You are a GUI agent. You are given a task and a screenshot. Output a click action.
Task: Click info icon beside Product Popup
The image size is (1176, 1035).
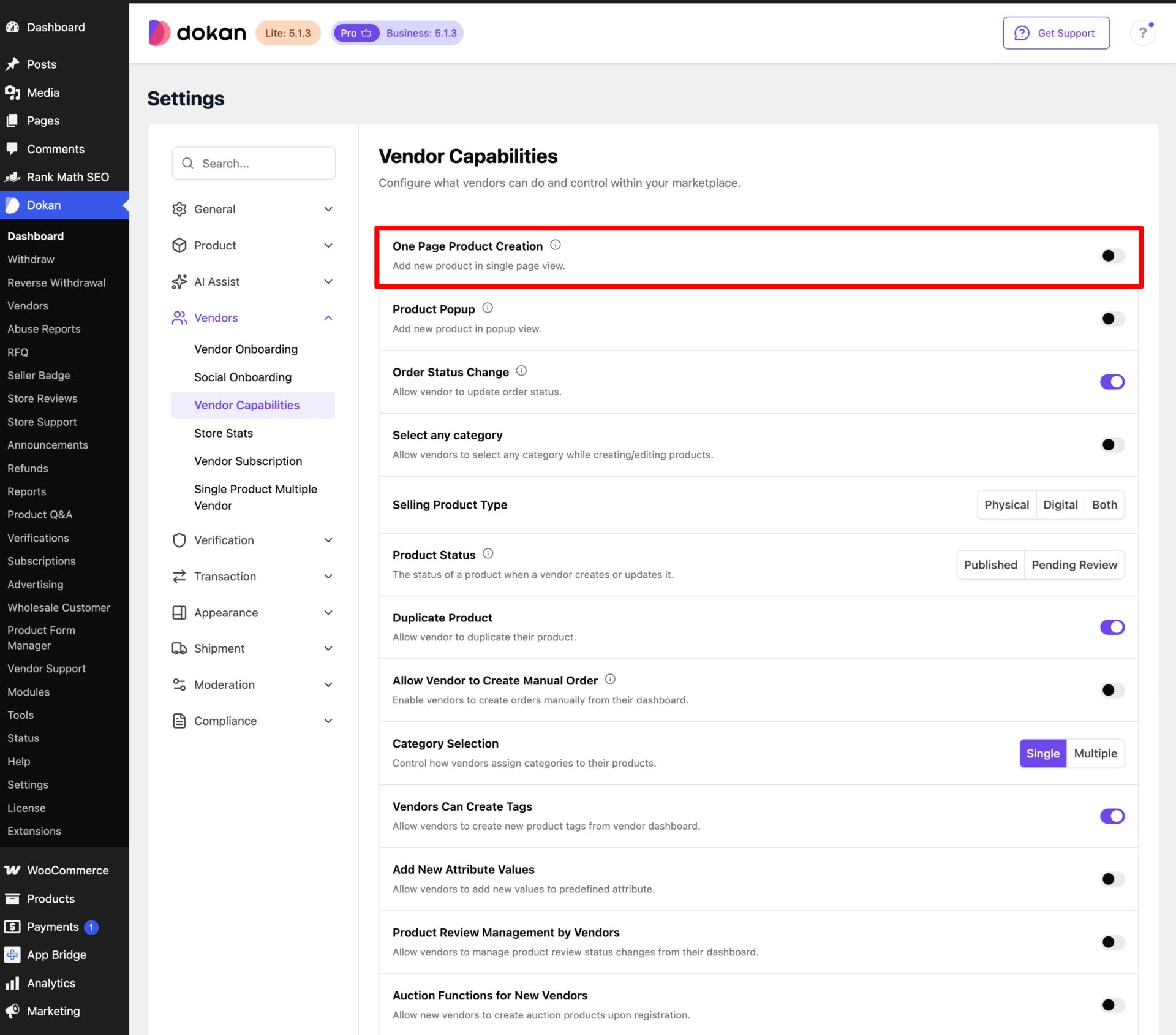[488, 308]
